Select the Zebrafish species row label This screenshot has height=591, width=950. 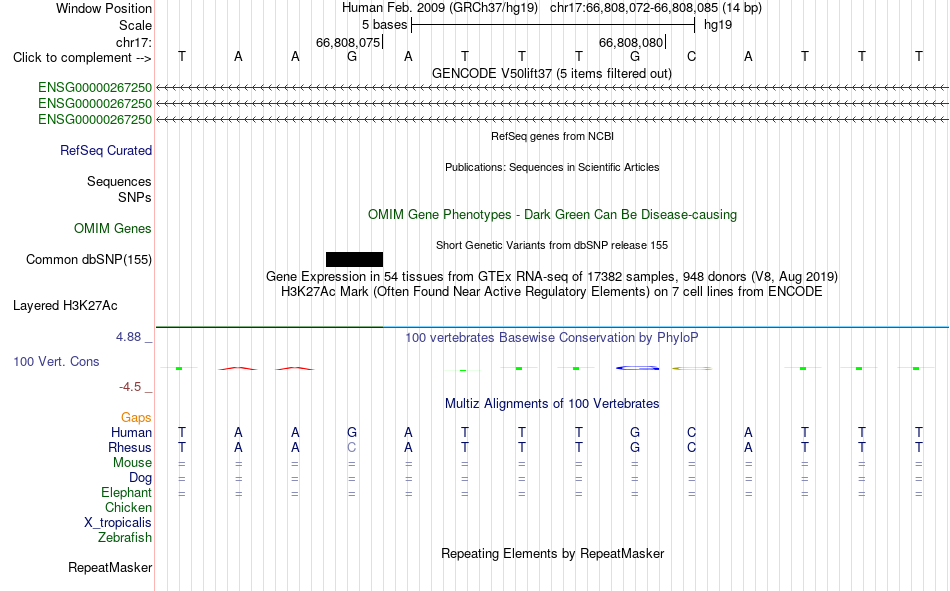coord(125,537)
